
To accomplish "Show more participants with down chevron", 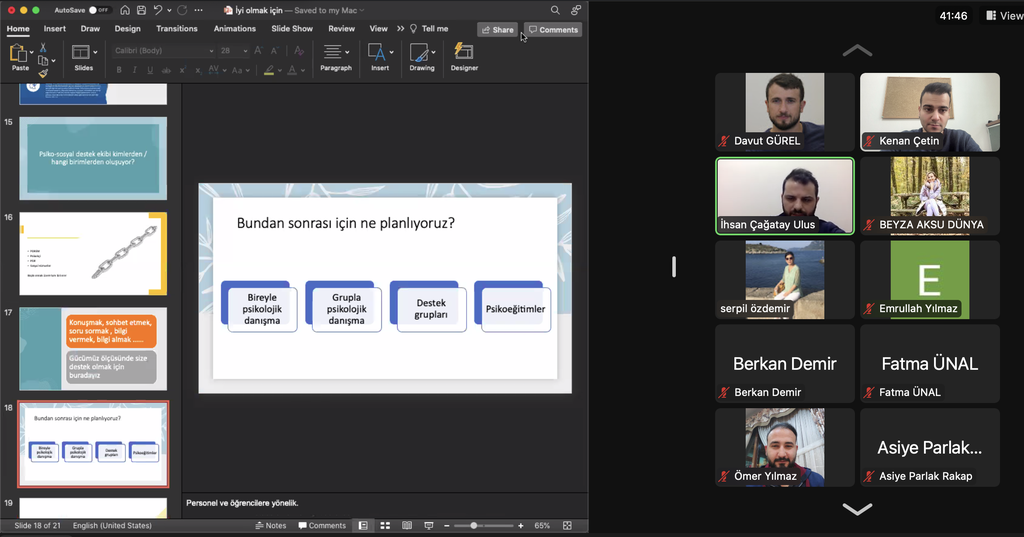I will [x=857, y=509].
